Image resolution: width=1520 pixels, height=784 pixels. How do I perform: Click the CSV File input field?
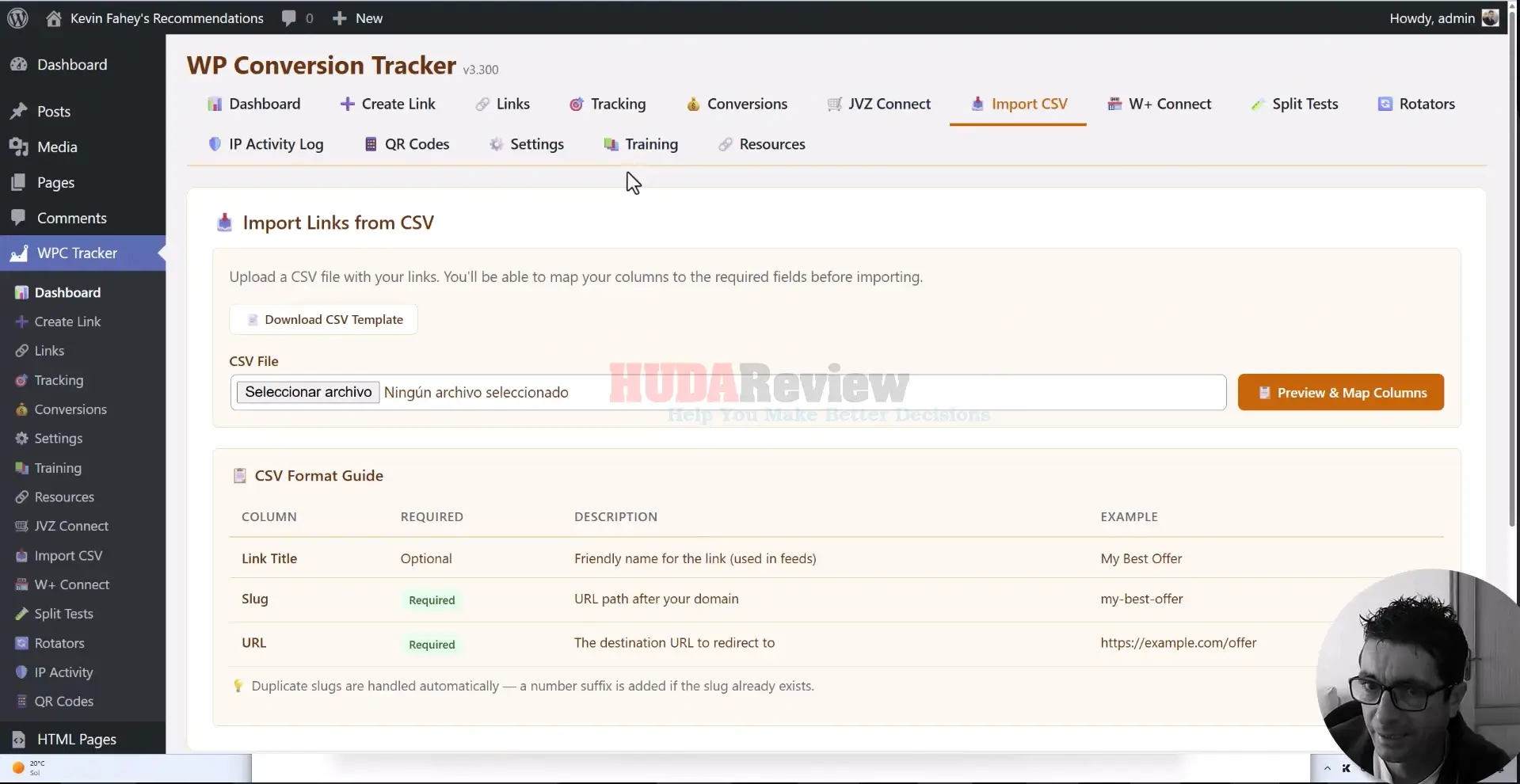728,392
